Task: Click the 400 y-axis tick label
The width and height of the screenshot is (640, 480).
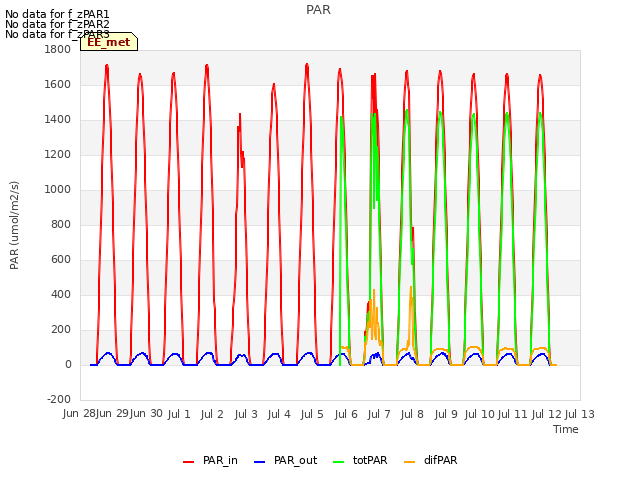Action: pos(61,295)
